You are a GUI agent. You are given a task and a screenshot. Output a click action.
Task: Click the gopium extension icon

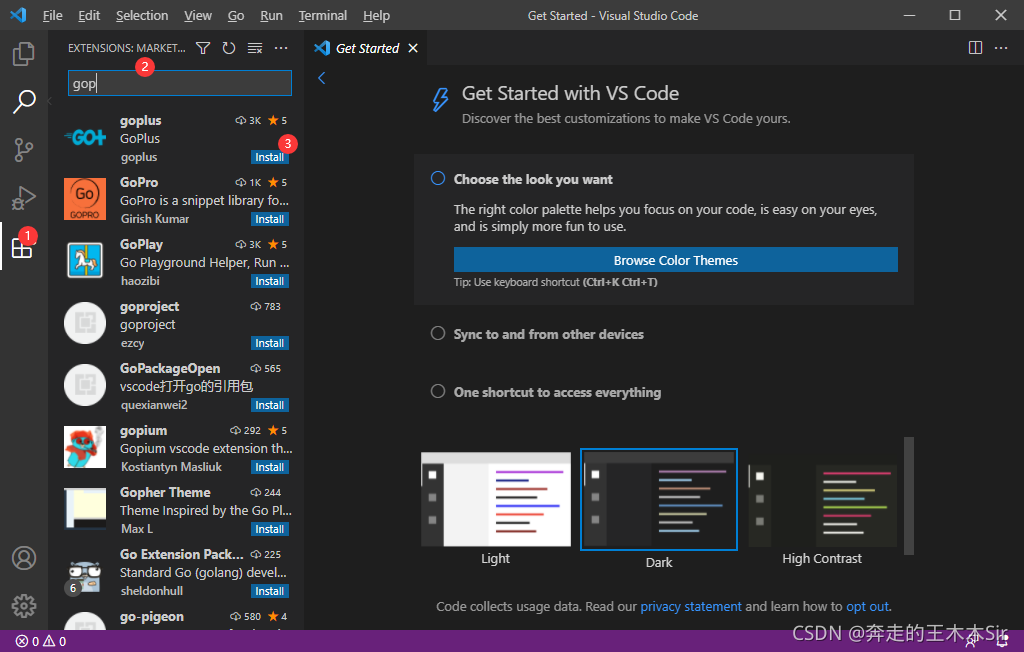point(85,447)
